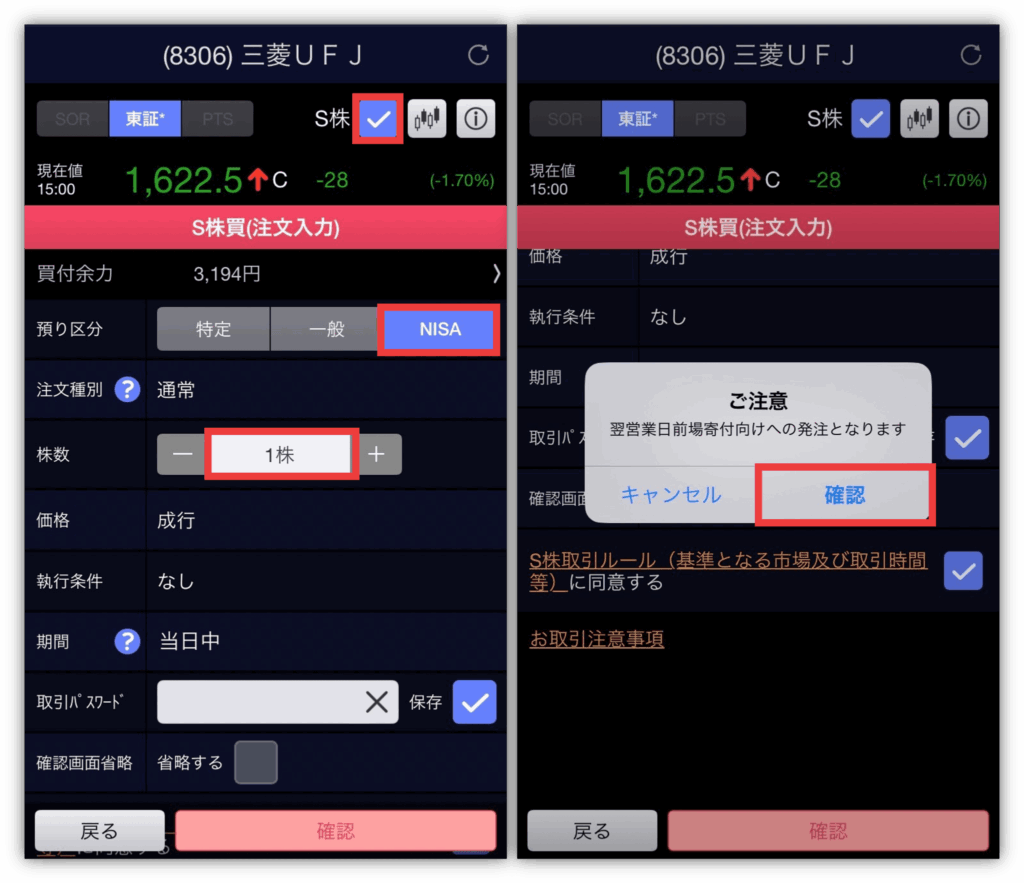Click help icon beside 期間
This screenshot has width=1024, height=883.
click(x=127, y=641)
